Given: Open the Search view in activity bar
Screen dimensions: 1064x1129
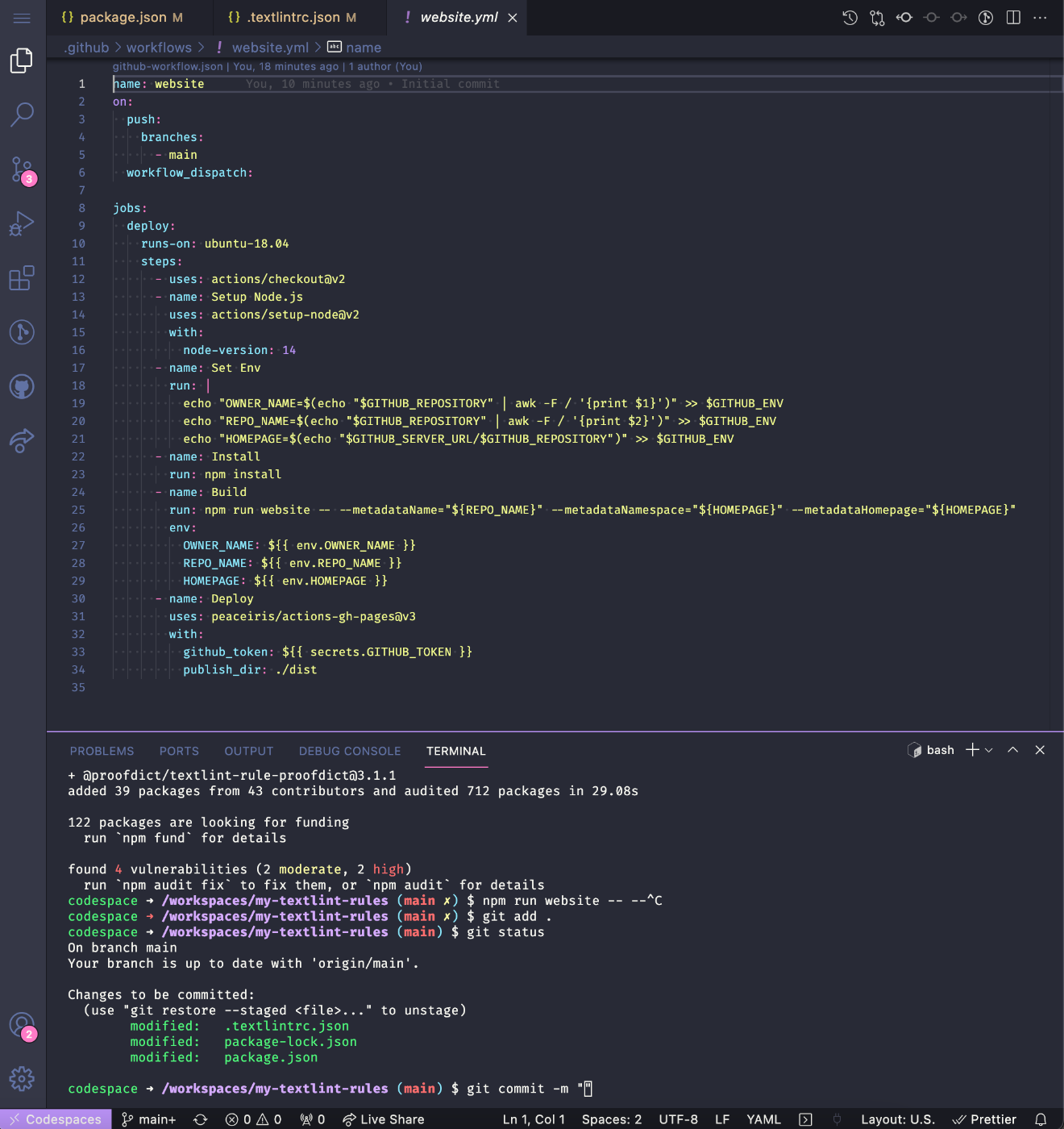Looking at the screenshot, I should click(22, 115).
